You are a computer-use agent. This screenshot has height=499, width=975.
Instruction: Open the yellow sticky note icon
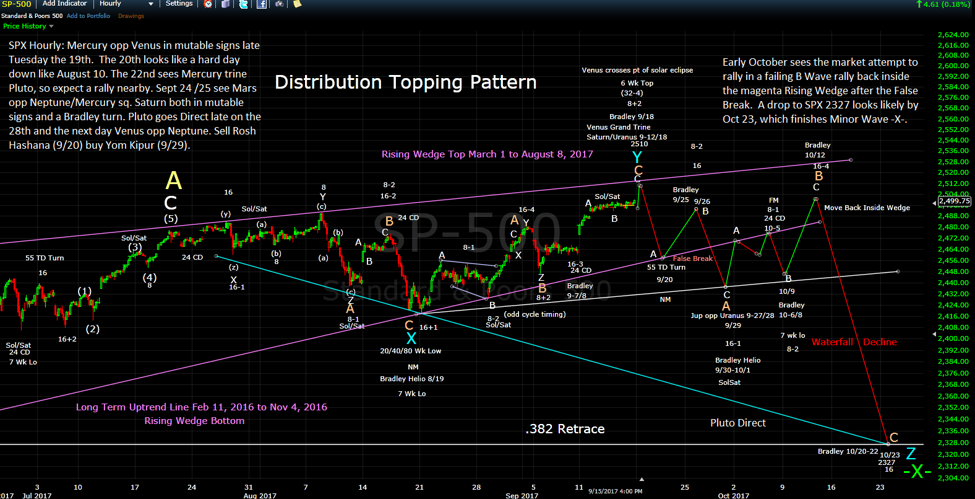pyautogui.click(x=297, y=4)
